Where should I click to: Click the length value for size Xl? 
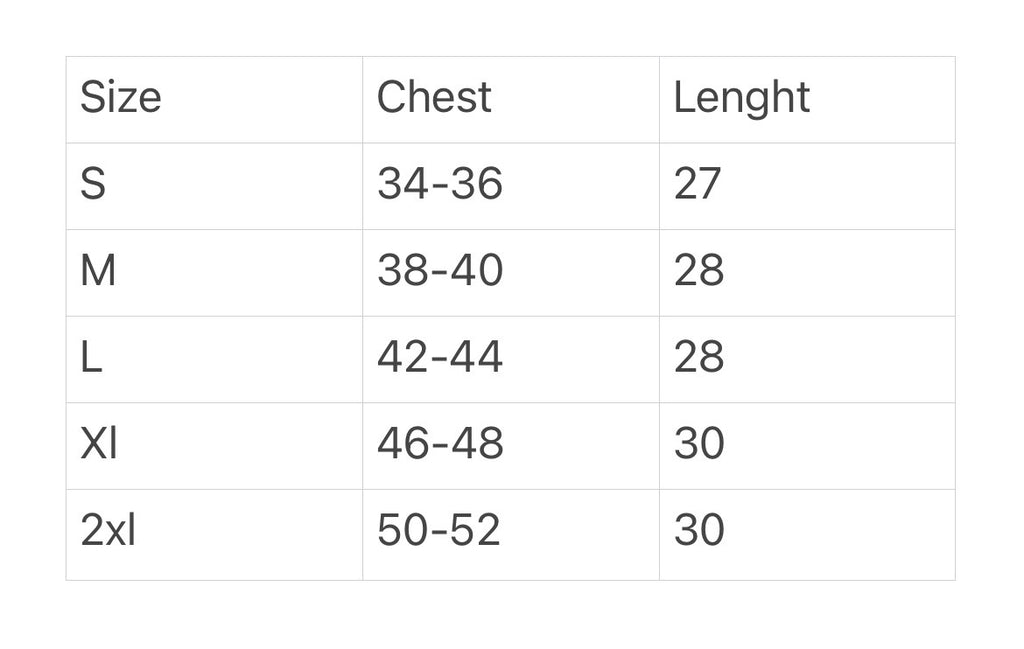698,444
